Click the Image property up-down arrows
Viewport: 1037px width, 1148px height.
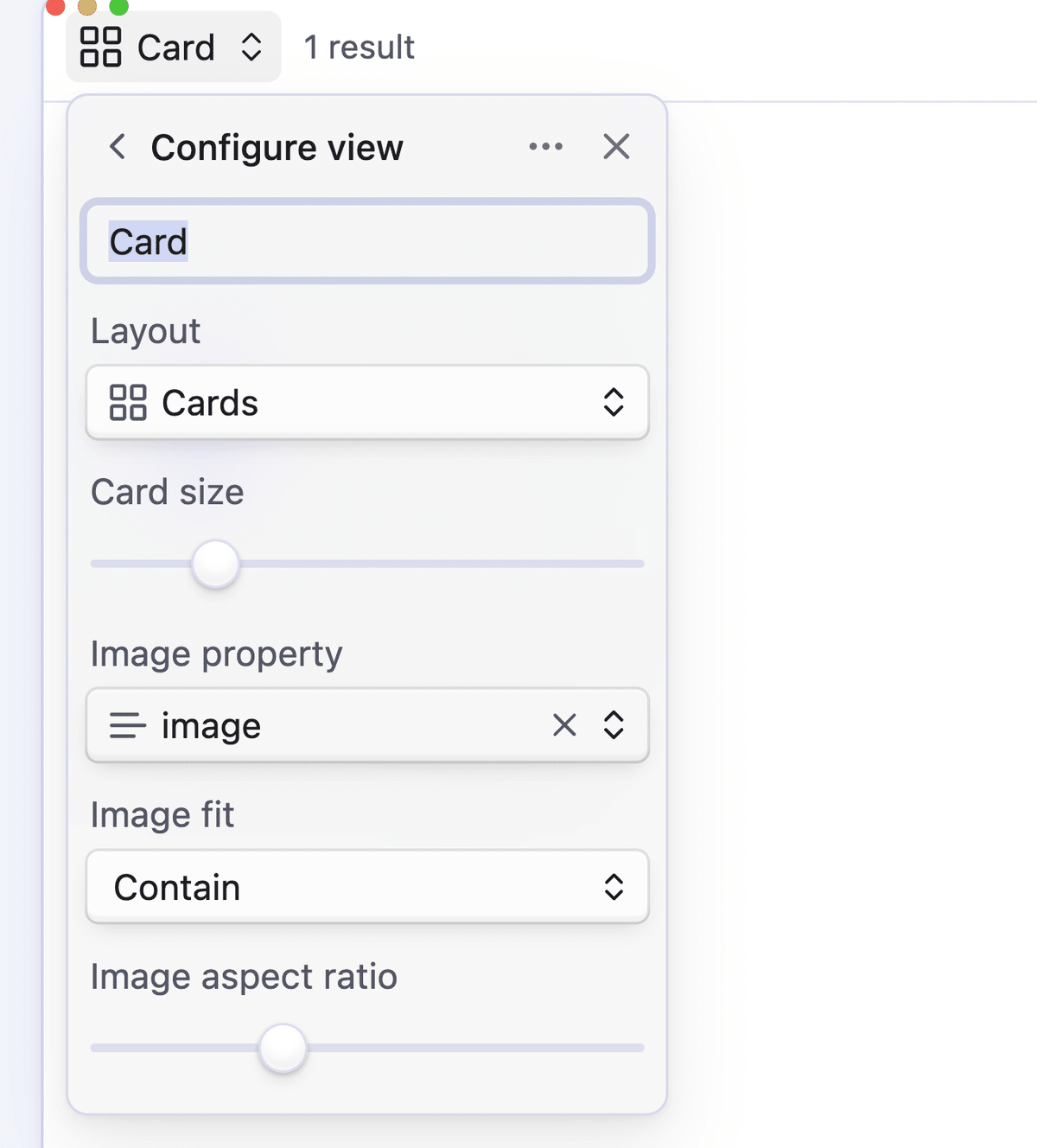(x=614, y=725)
